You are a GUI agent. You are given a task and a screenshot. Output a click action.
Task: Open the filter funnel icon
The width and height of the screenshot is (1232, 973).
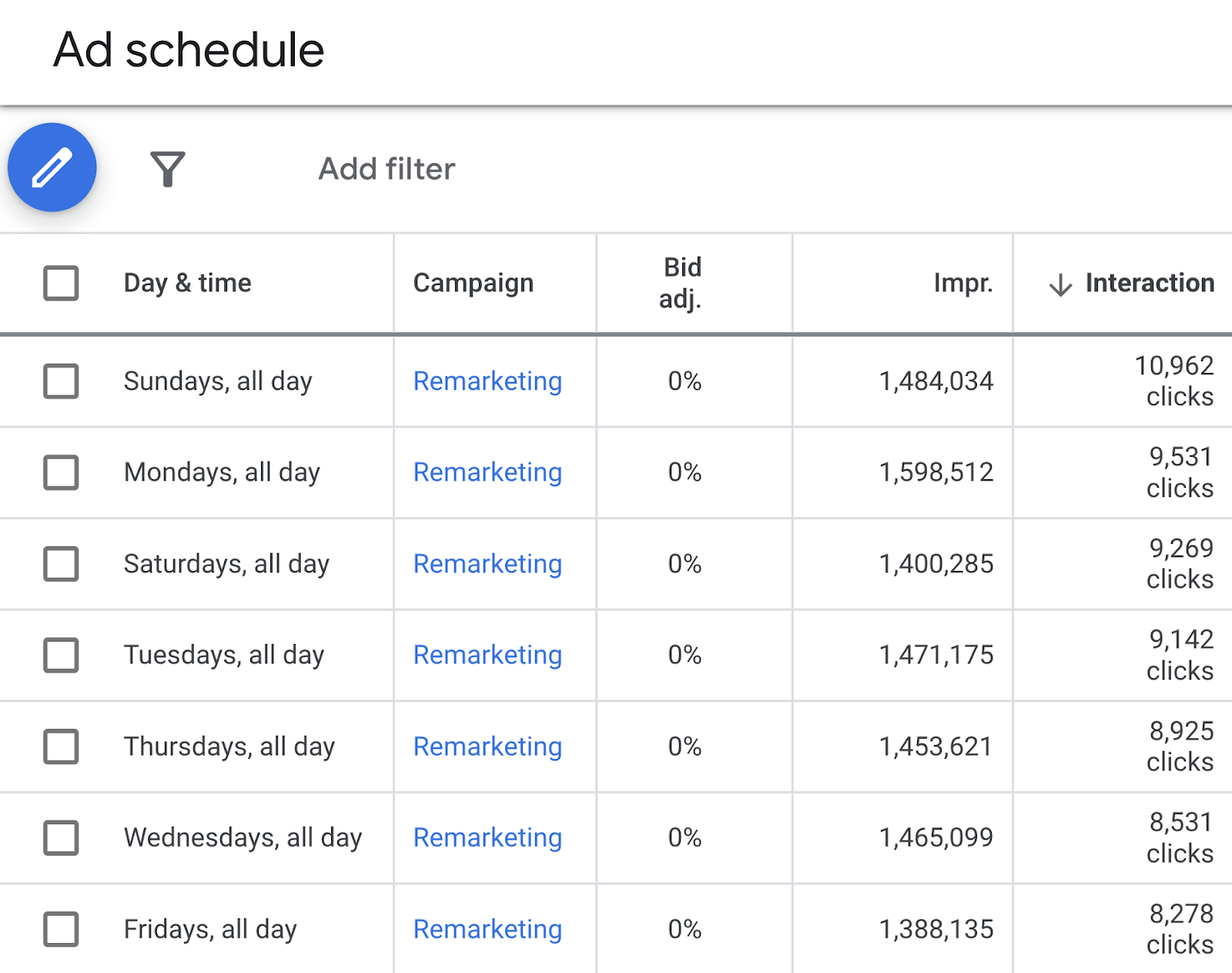click(168, 169)
